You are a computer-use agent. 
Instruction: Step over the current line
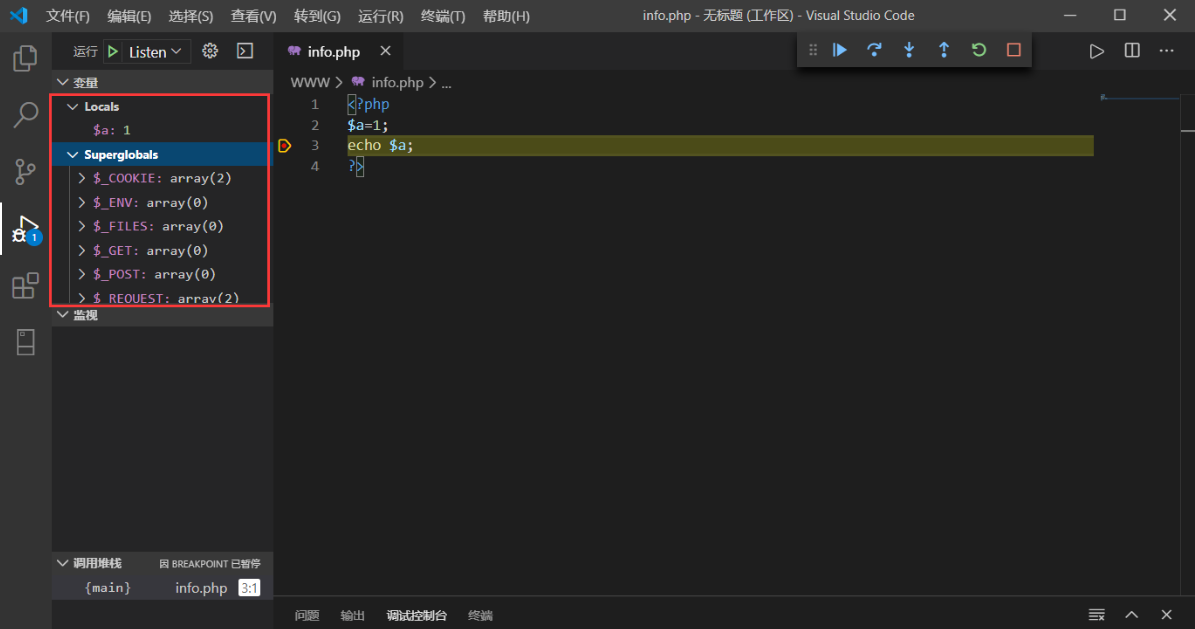pyautogui.click(x=874, y=49)
